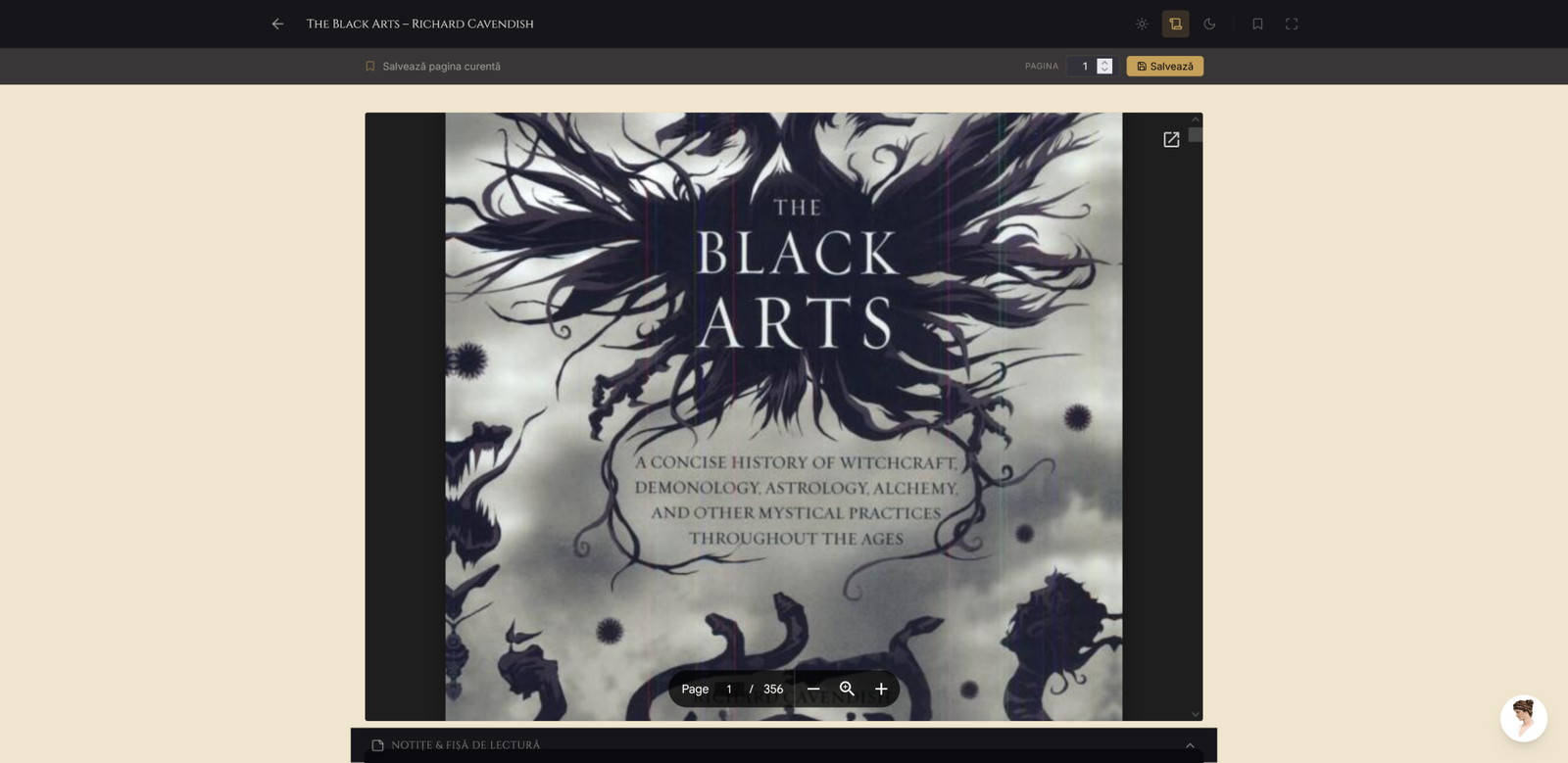Click the "PAGINA" label
The image size is (1568, 763).
(x=1042, y=67)
